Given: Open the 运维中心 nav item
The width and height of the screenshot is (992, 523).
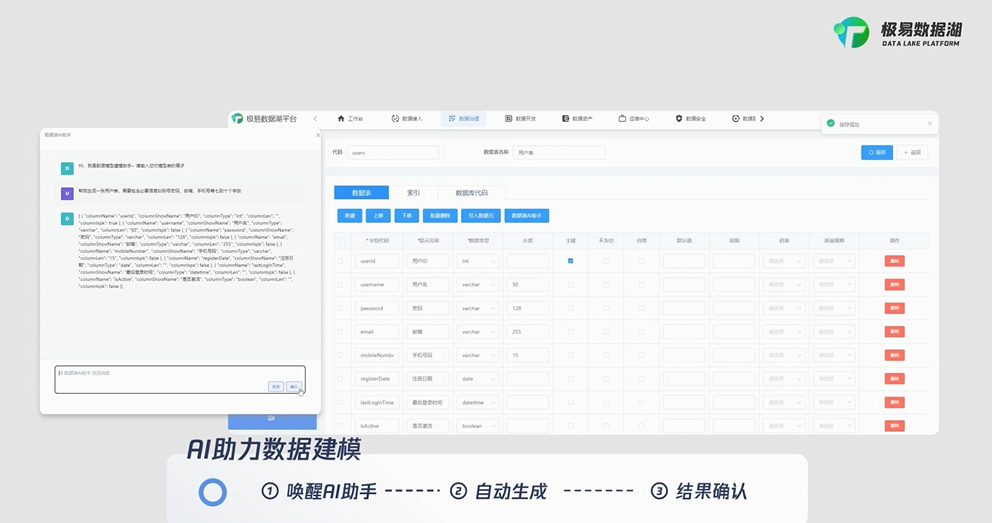Looking at the screenshot, I should [622, 118].
